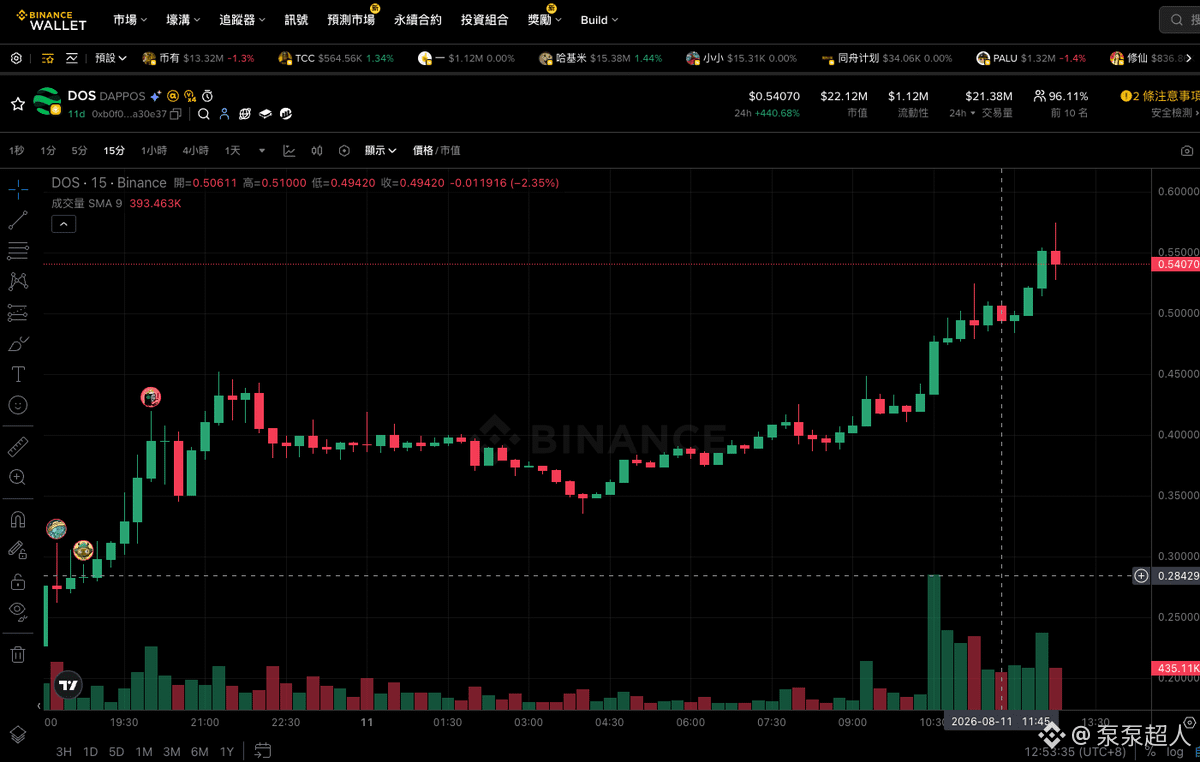Add DOS to favorites with star
The width and height of the screenshot is (1200, 762).
pyautogui.click(x=18, y=104)
